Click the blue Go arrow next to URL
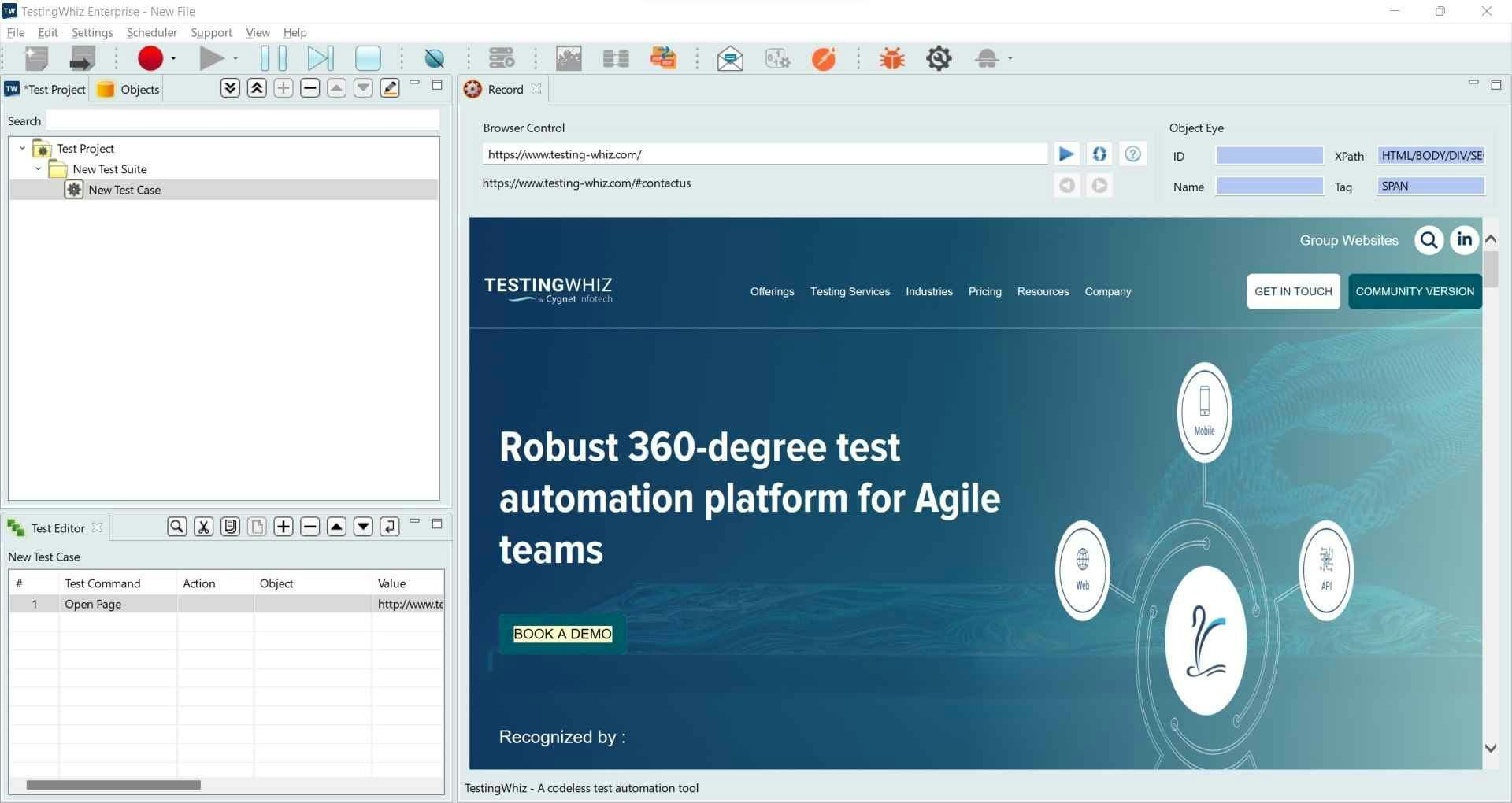 1066,154
